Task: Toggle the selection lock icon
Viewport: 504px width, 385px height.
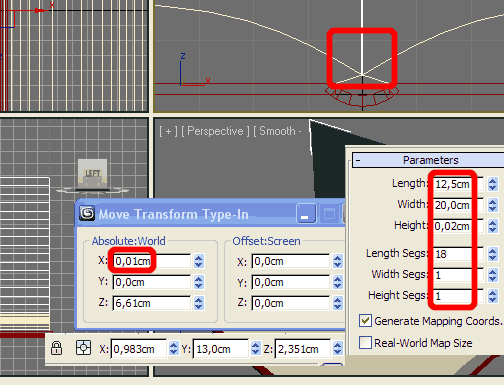Action: tap(56, 348)
